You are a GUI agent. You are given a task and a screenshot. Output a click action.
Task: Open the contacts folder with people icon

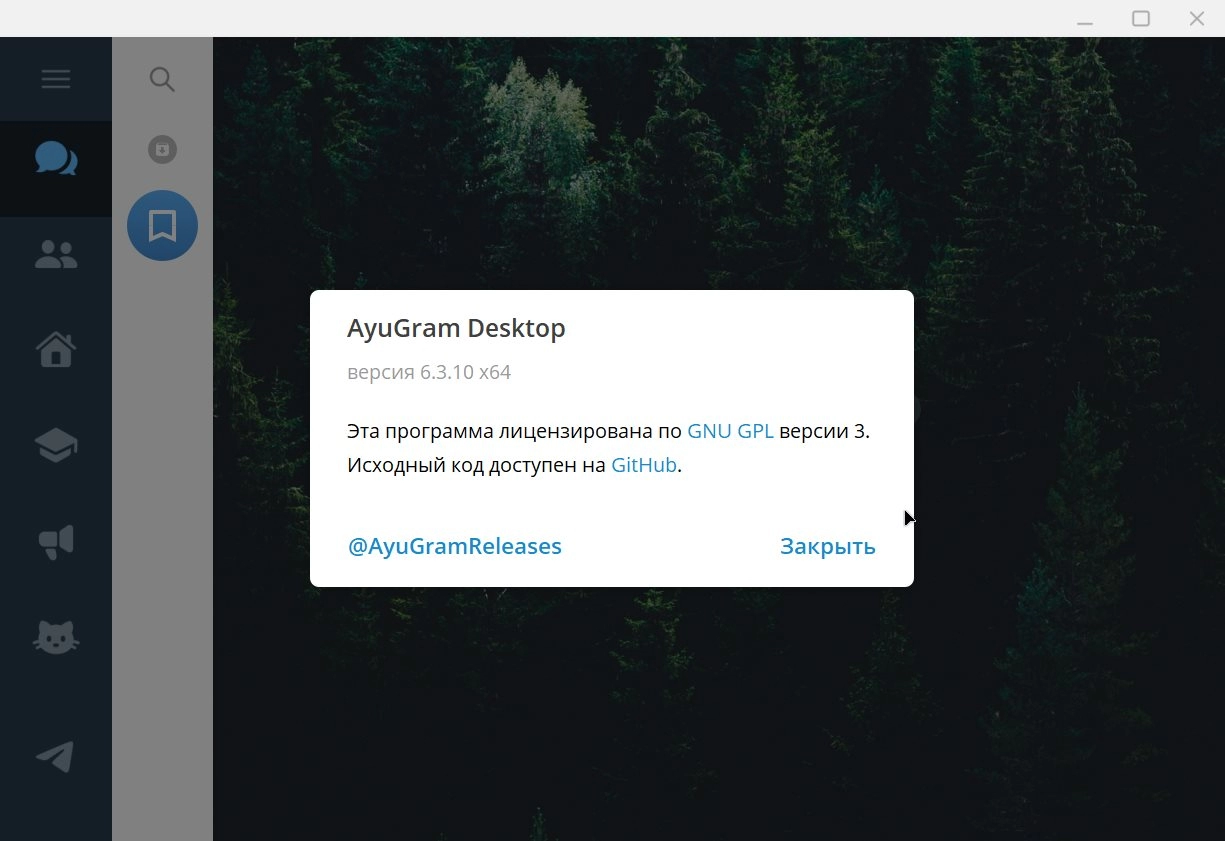pos(56,255)
